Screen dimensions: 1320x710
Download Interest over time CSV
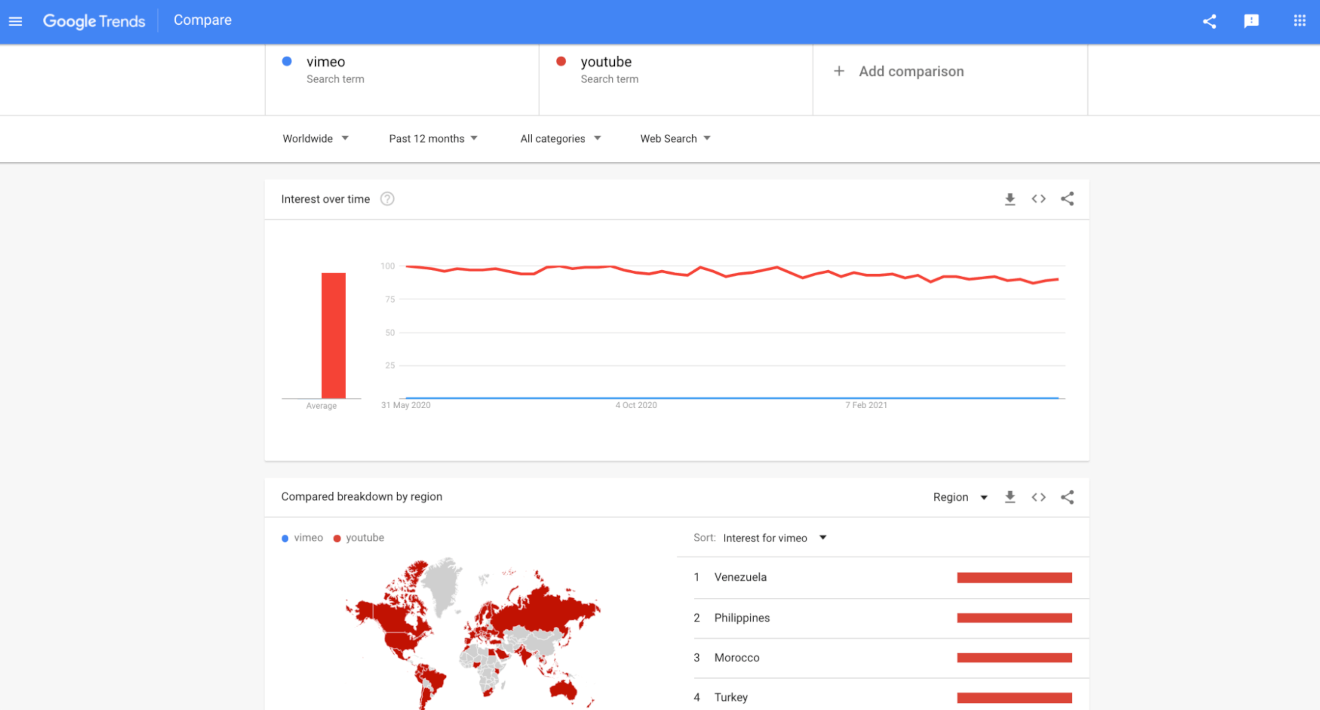pyautogui.click(x=1010, y=199)
